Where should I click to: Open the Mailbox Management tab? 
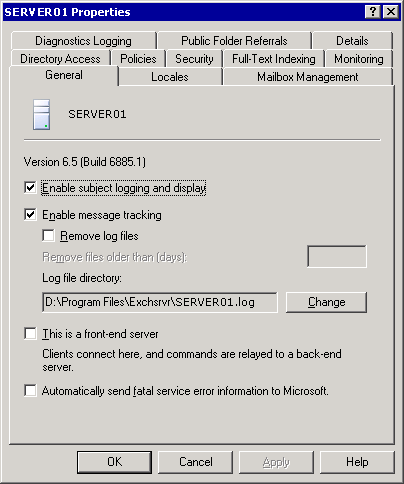tap(308, 77)
